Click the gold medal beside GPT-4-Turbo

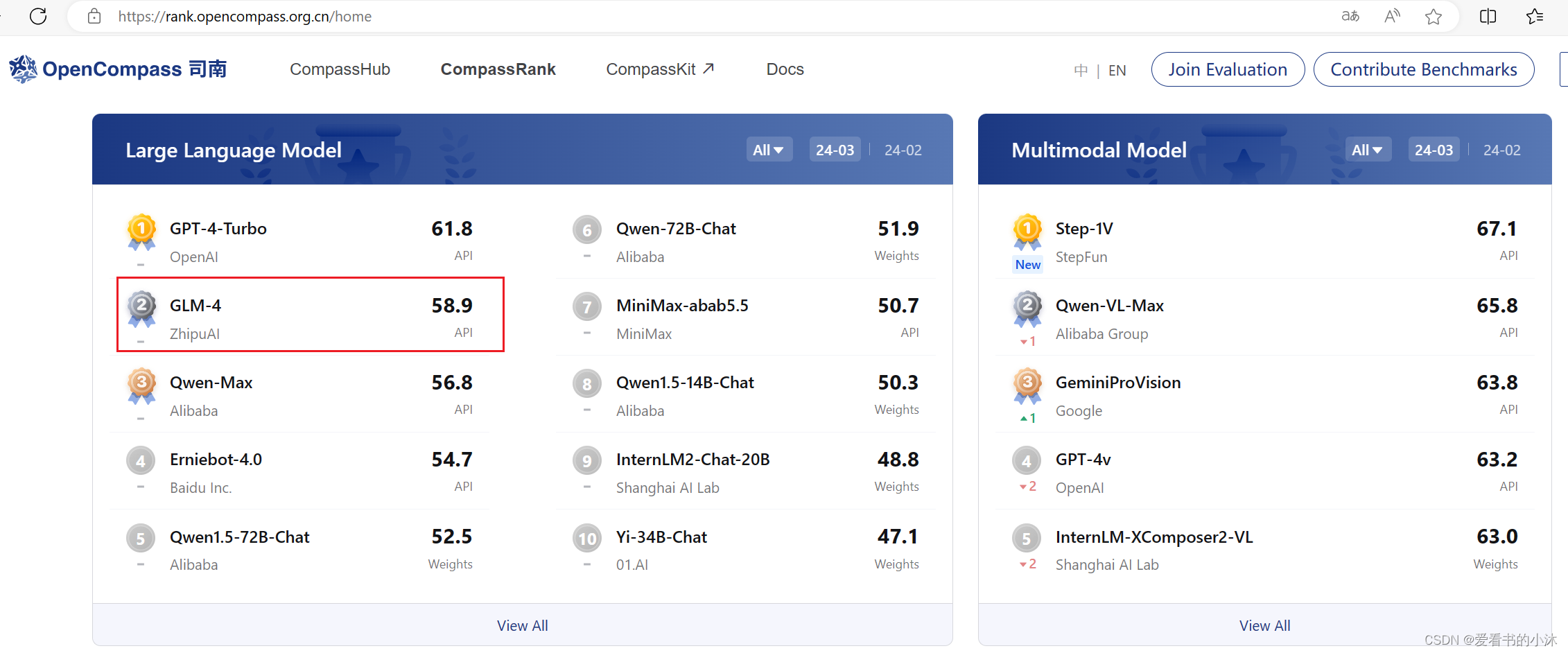(x=141, y=232)
